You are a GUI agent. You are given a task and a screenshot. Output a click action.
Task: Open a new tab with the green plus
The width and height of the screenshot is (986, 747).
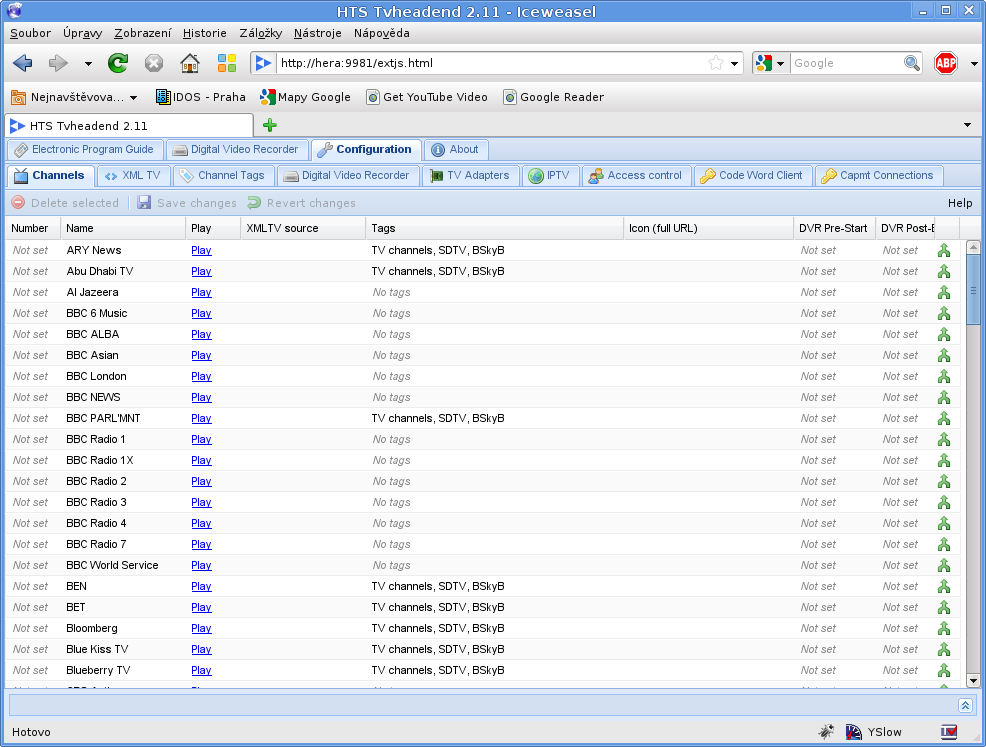(270, 125)
